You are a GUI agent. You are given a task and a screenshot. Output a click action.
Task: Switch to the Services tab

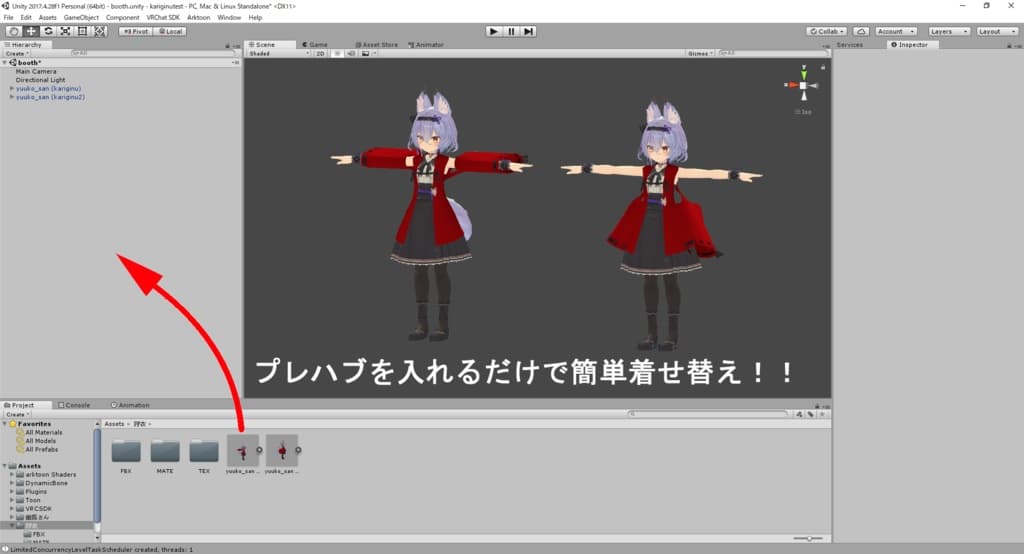(850, 44)
